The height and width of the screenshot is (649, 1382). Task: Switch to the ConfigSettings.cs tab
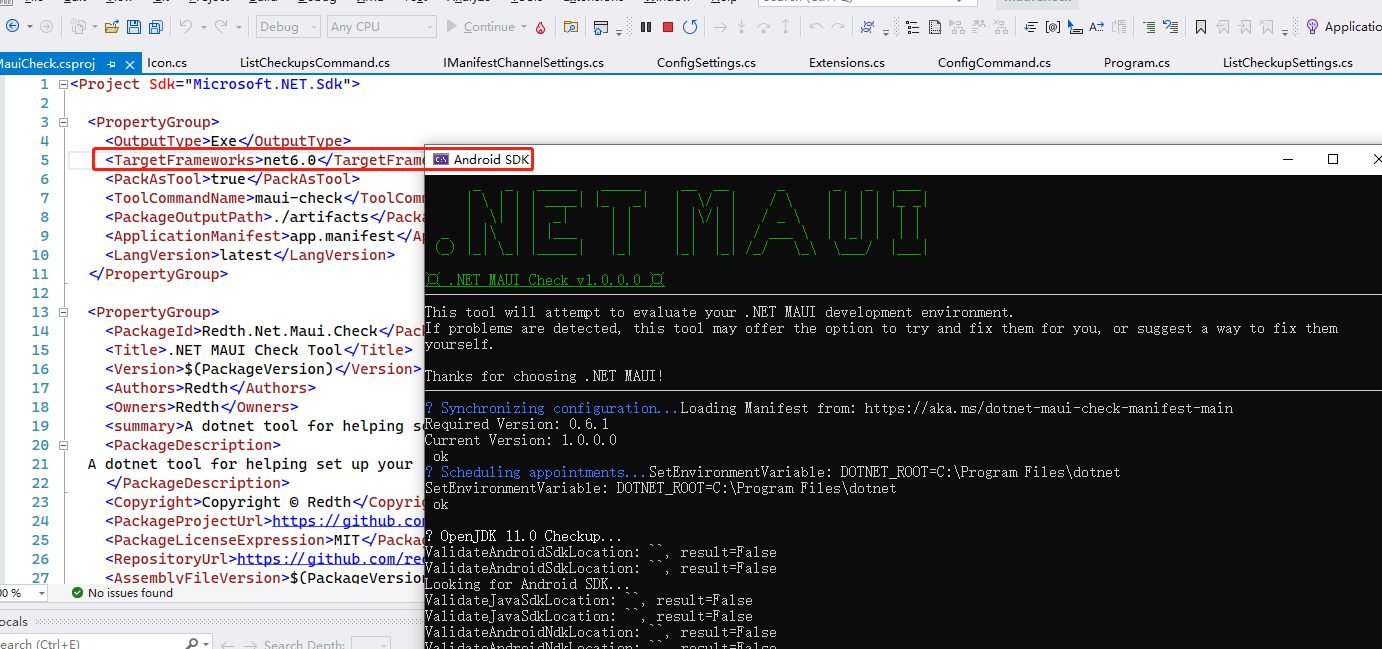[x=706, y=62]
